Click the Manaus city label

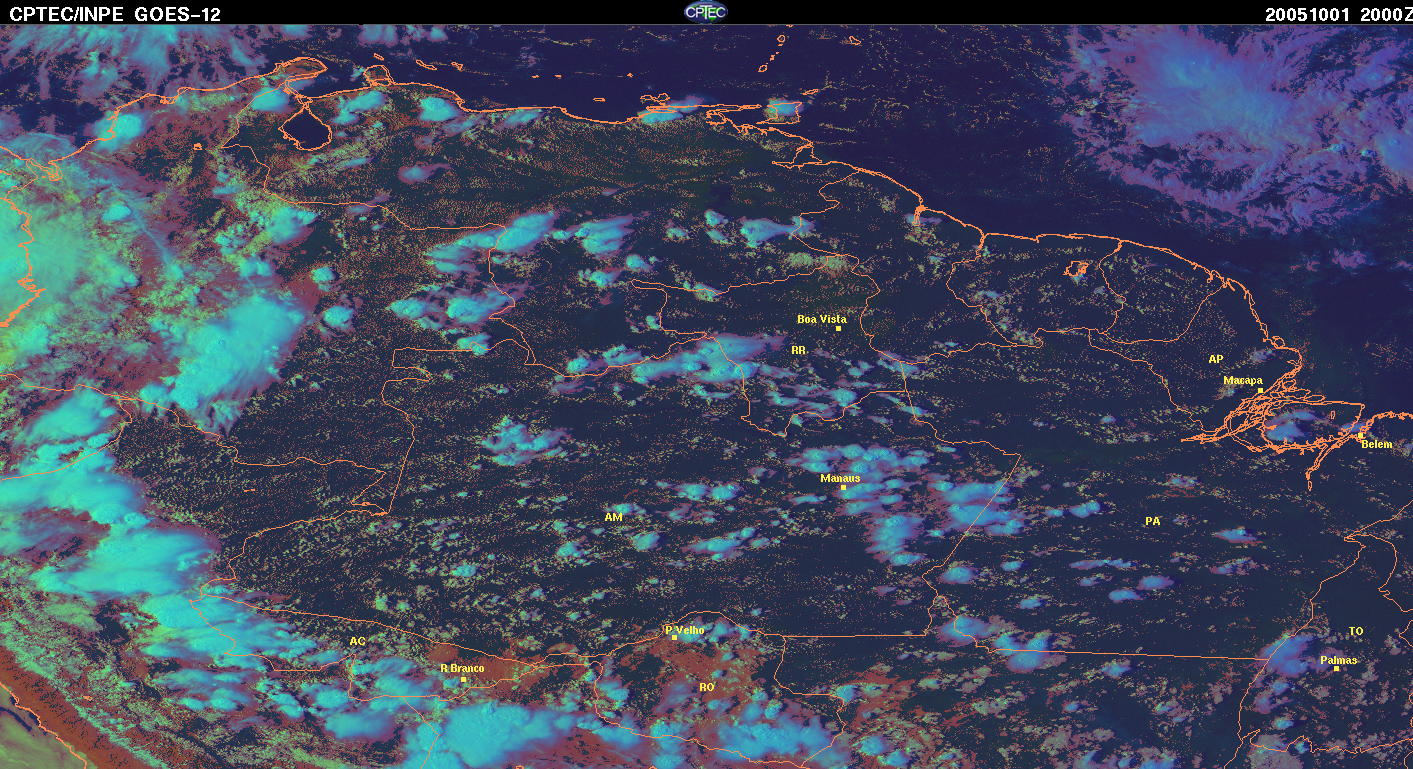point(840,478)
